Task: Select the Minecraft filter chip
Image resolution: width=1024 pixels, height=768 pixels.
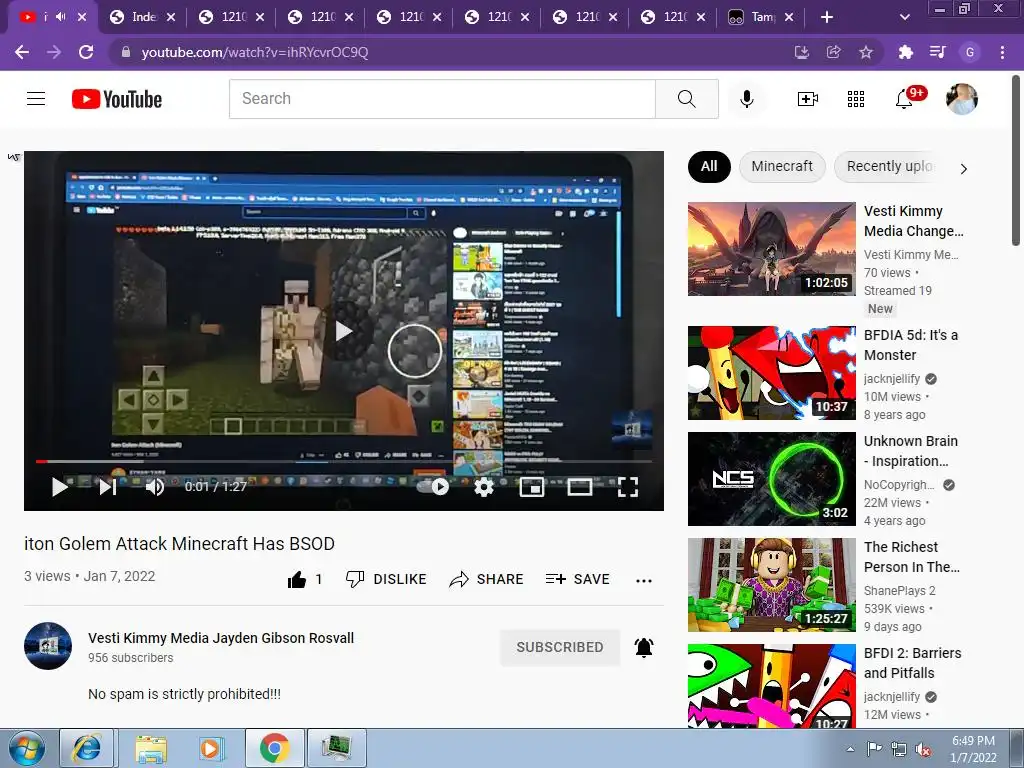Action: (782, 167)
